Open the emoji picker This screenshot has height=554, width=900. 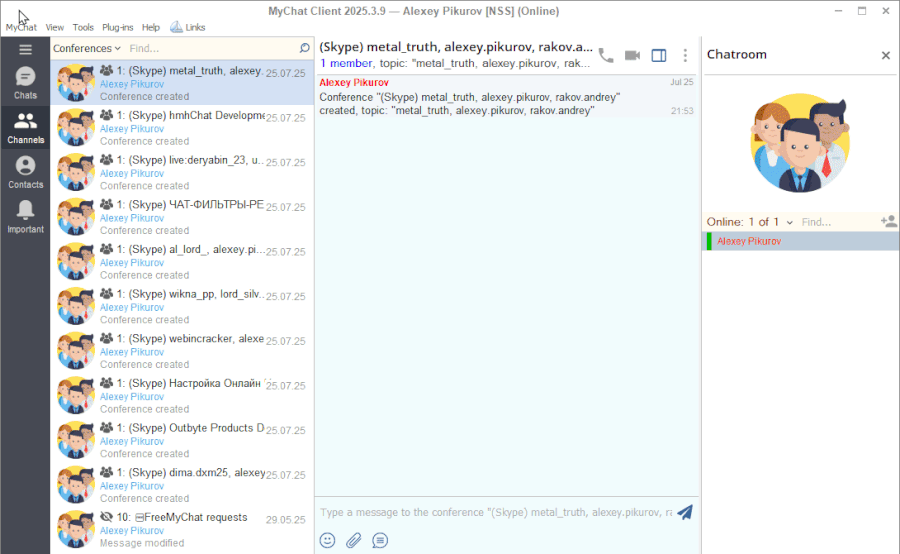[x=327, y=540]
